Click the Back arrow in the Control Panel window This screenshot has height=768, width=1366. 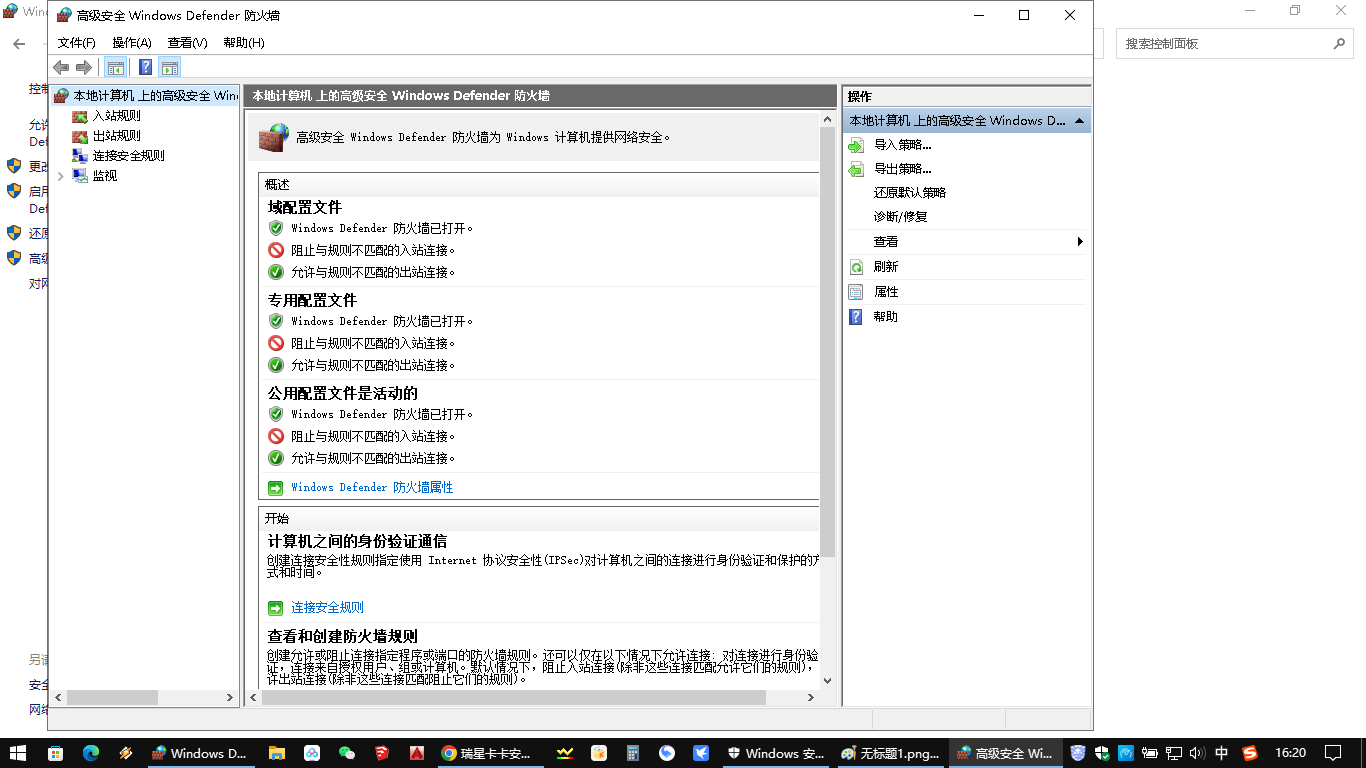point(18,44)
